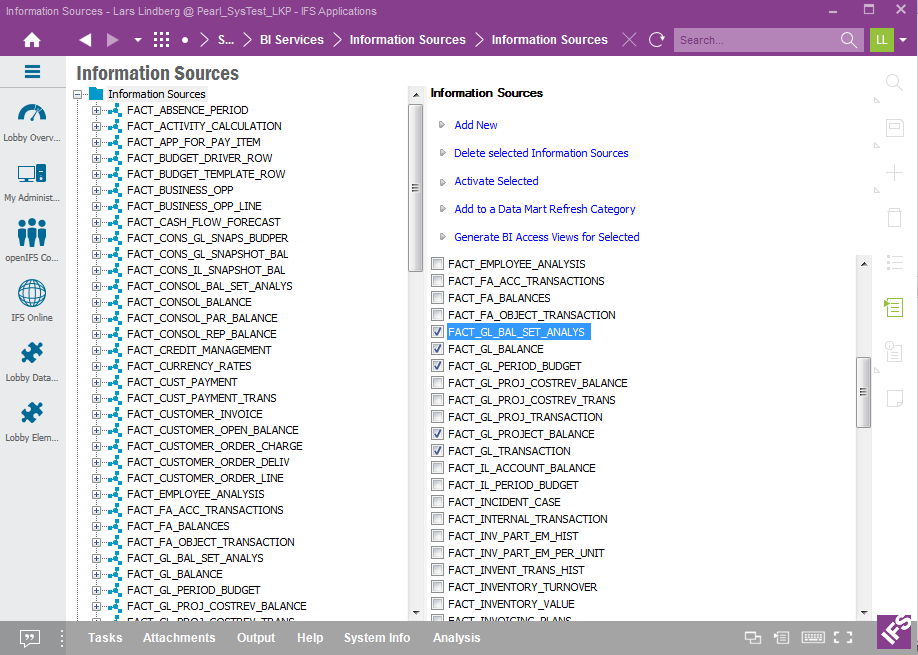This screenshot has height=655, width=918.
Task: Expand the FACT_ABSENCE_PERIOD tree node
Action: [97, 110]
